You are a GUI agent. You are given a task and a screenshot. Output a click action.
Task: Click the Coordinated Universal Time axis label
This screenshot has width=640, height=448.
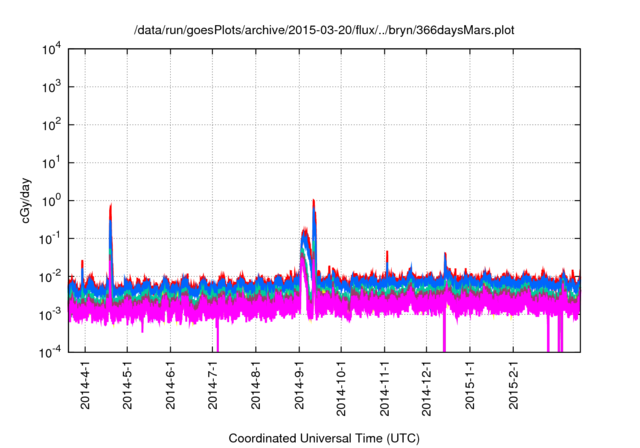pyautogui.click(x=324, y=438)
